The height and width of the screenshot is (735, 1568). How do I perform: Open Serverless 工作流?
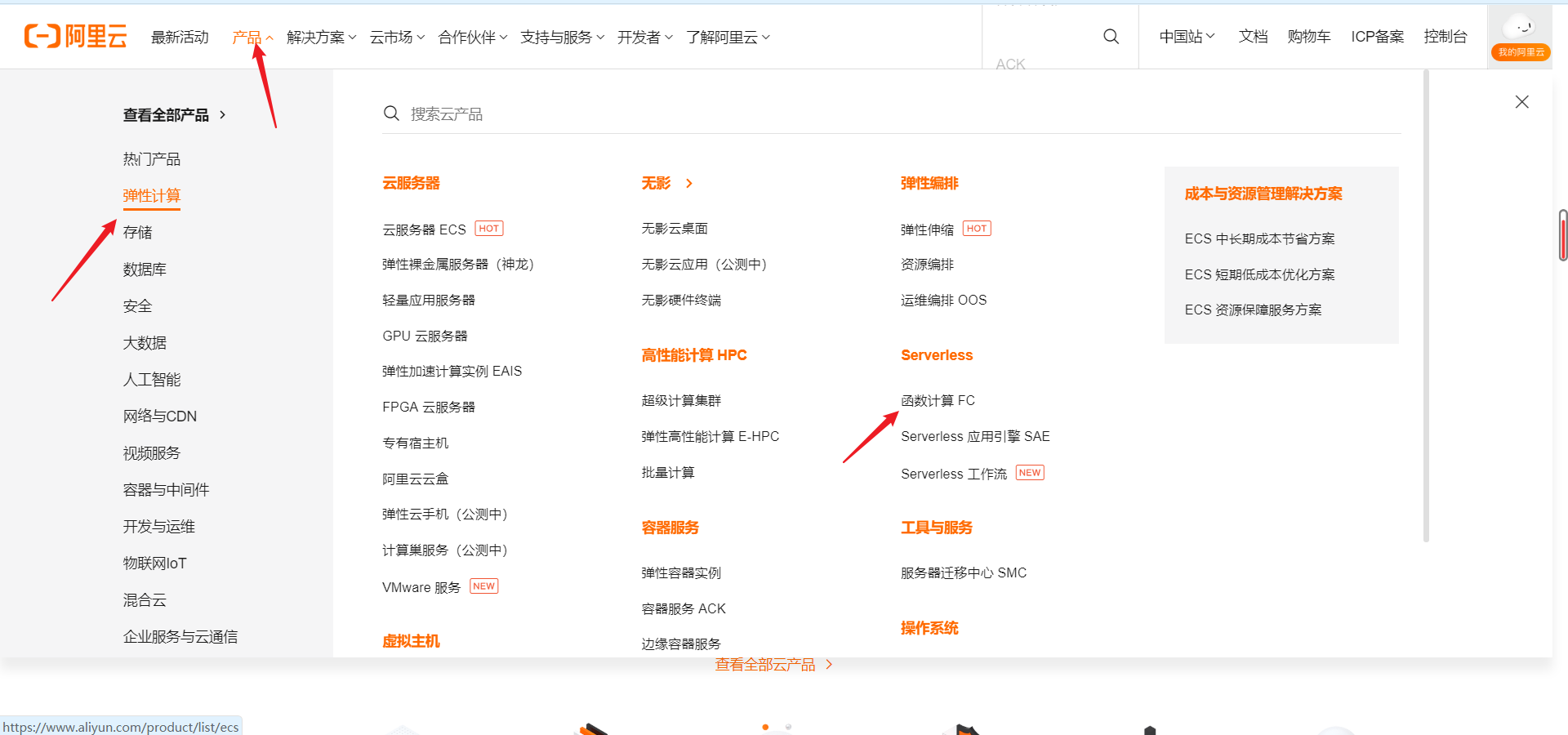[954, 474]
